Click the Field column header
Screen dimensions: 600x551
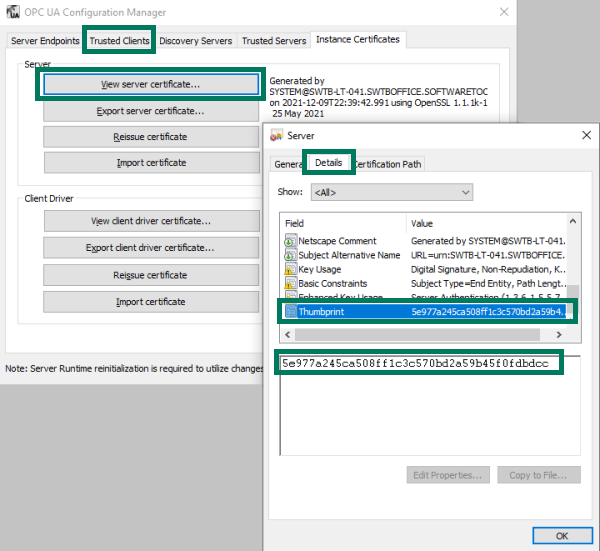tap(344, 223)
